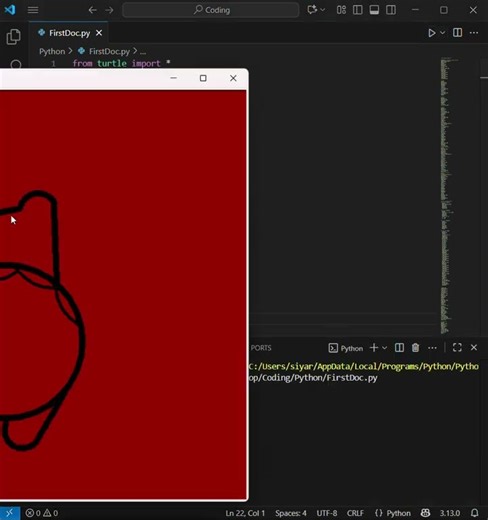Click Ln 22, Col 1 in status bar
Viewport: 488px width, 520px height.
point(245,513)
